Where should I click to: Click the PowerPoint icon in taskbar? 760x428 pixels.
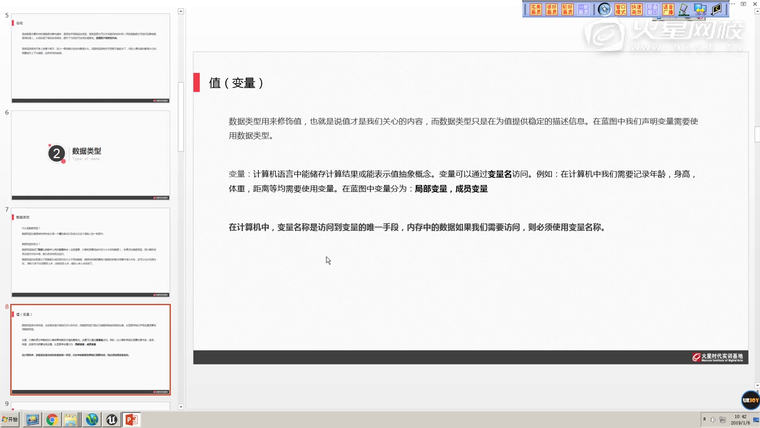click(131, 419)
